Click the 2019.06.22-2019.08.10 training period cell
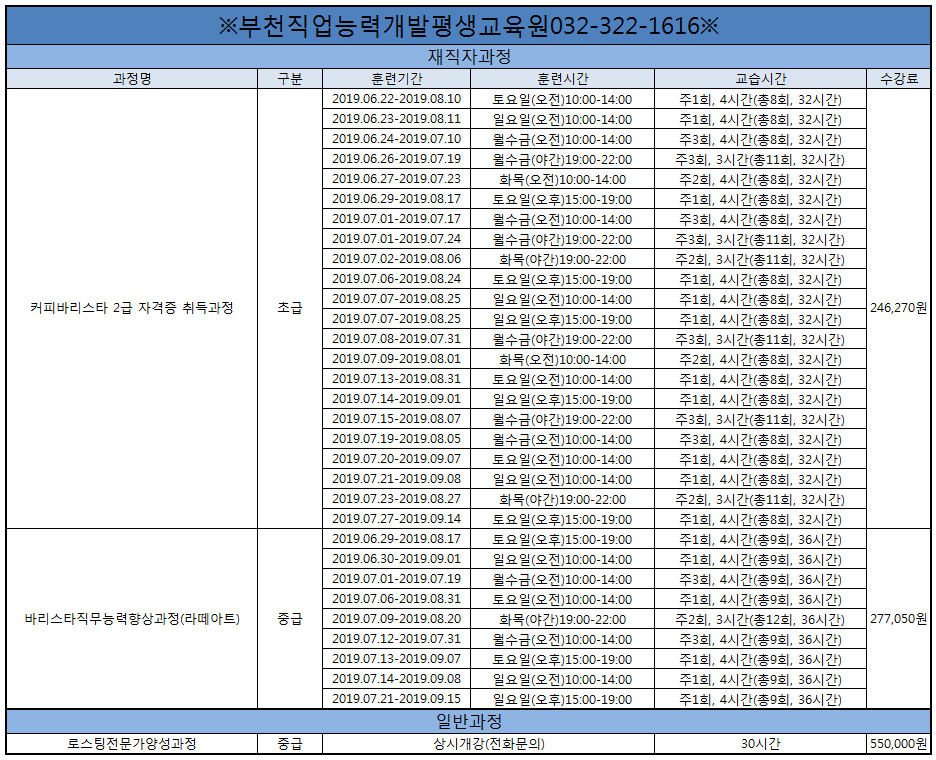936x760 pixels. click(x=396, y=99)
